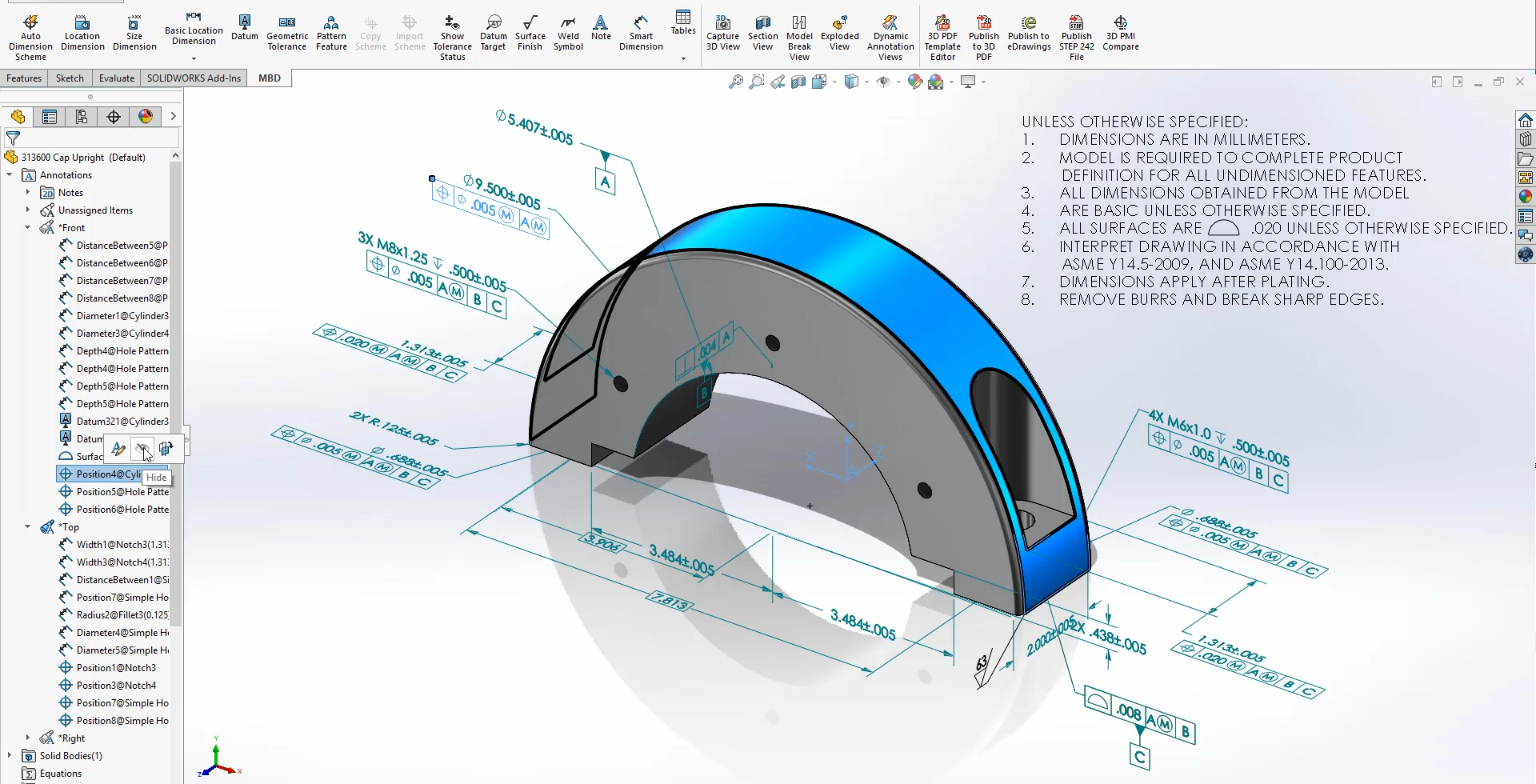1536x784 pixels.
Task: Open the Appearances task pane tab on right
Action: [1526, 197]
